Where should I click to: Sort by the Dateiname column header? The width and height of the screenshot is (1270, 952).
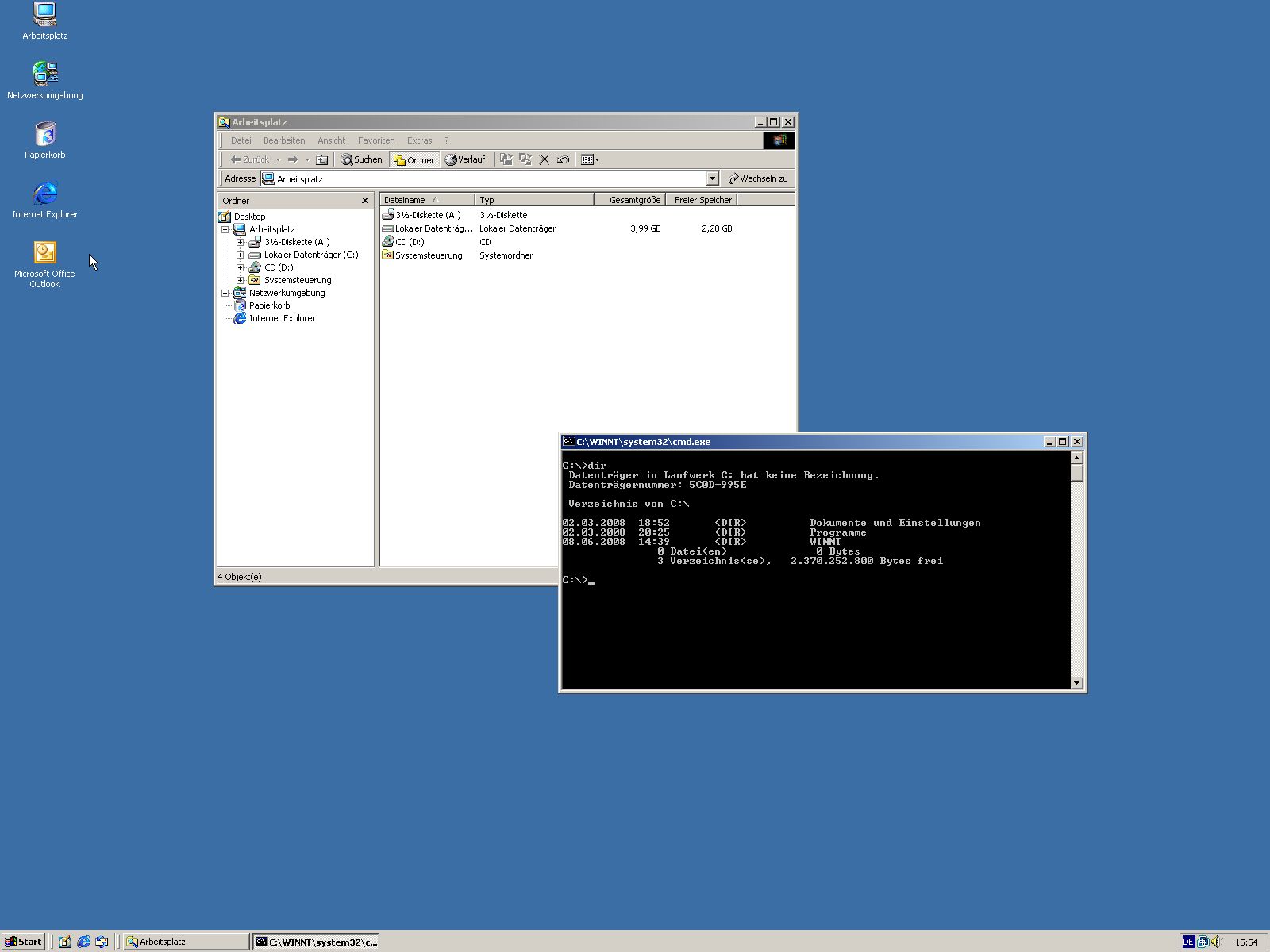[427, 200]
